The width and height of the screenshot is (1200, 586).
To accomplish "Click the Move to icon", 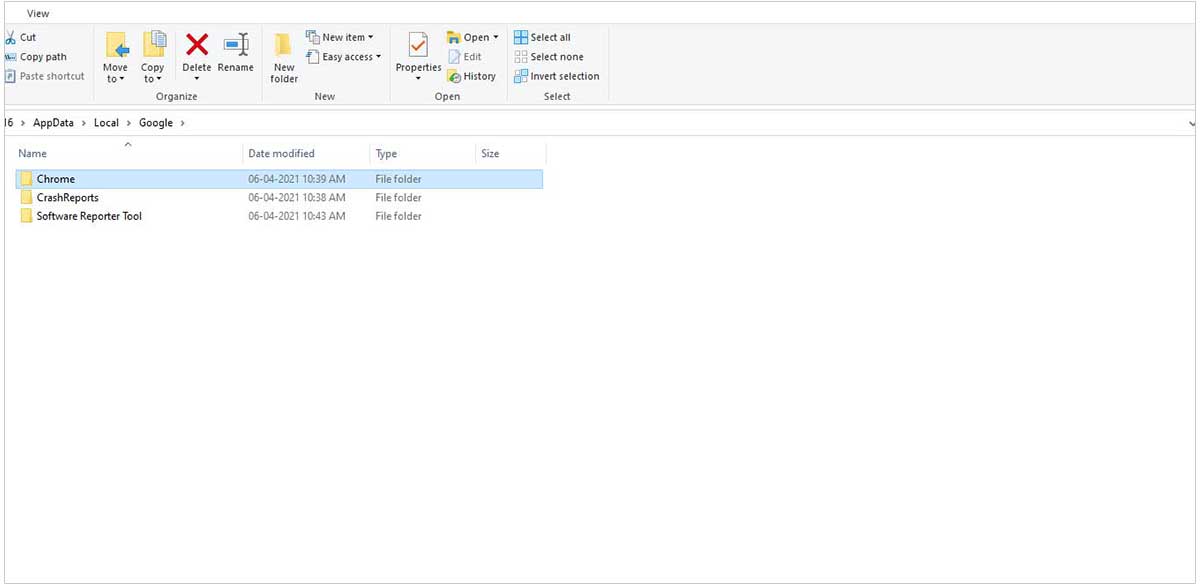I will tap(116, 46).
